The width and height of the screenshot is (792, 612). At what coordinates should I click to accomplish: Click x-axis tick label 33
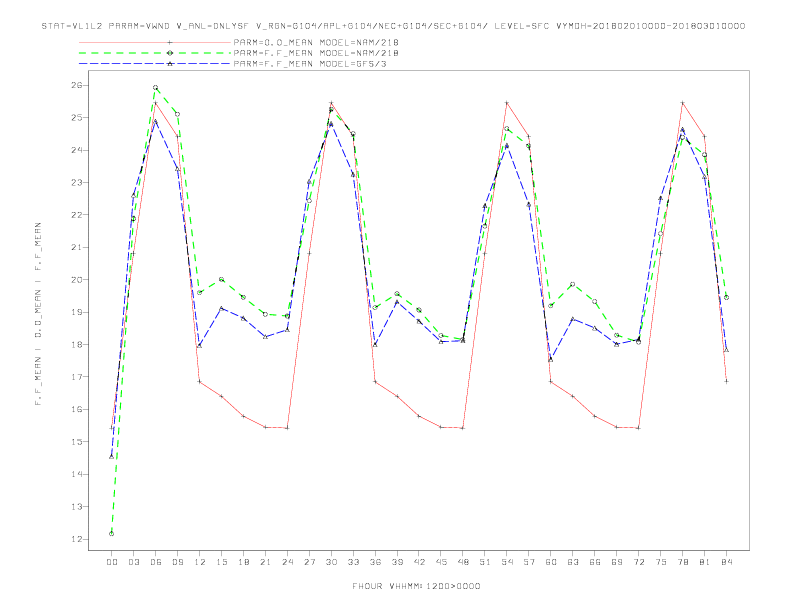(353, 562)
